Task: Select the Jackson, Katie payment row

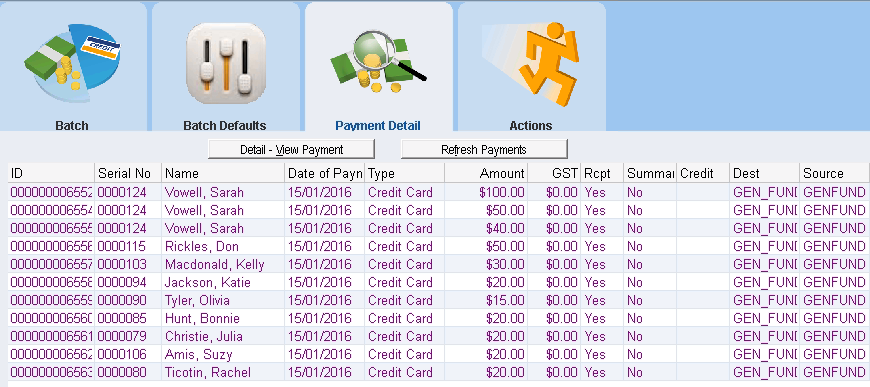Action: click(438, 283)
